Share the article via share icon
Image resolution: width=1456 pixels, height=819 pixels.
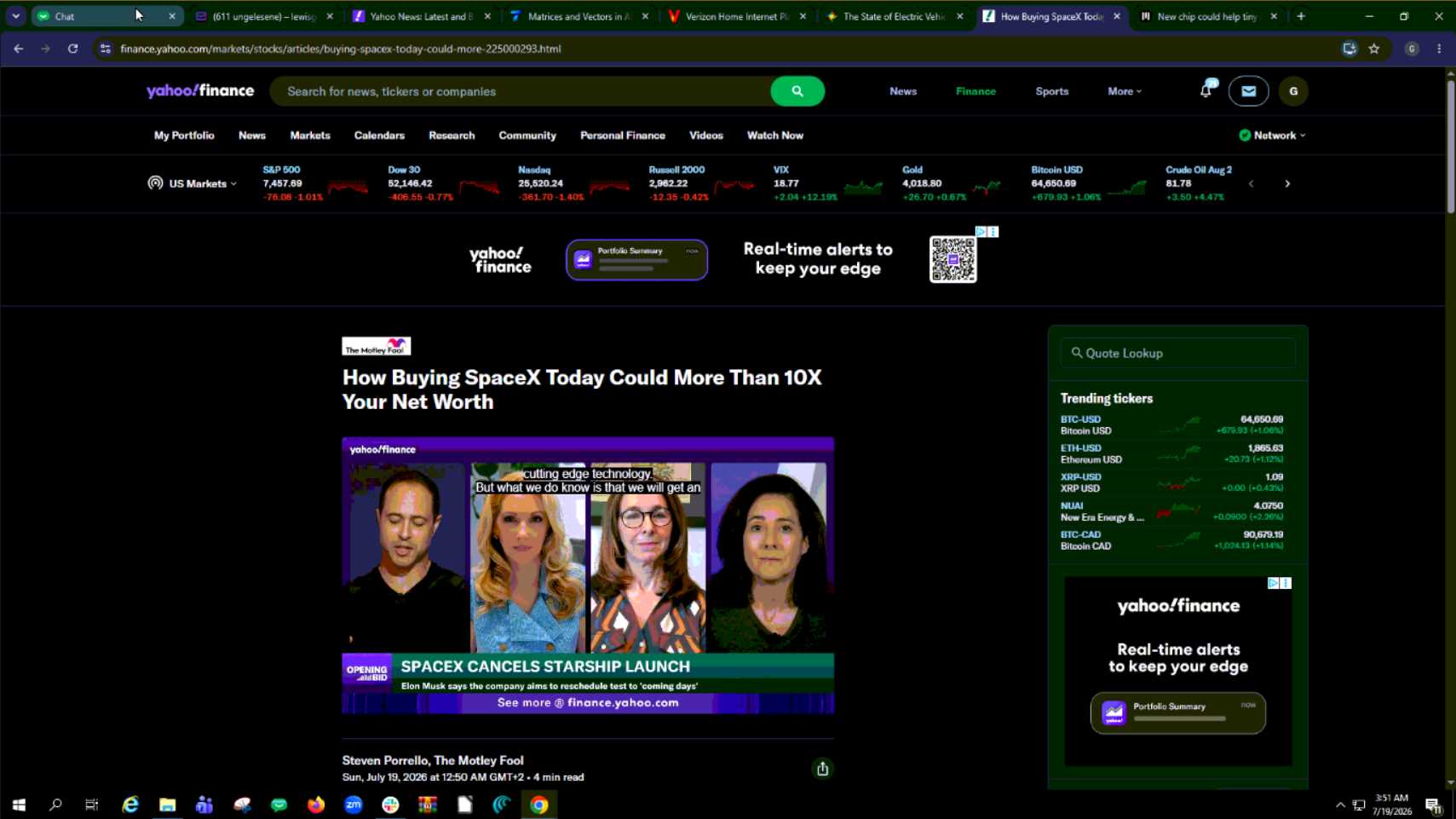pyautogui.click(x=822, y=769)
